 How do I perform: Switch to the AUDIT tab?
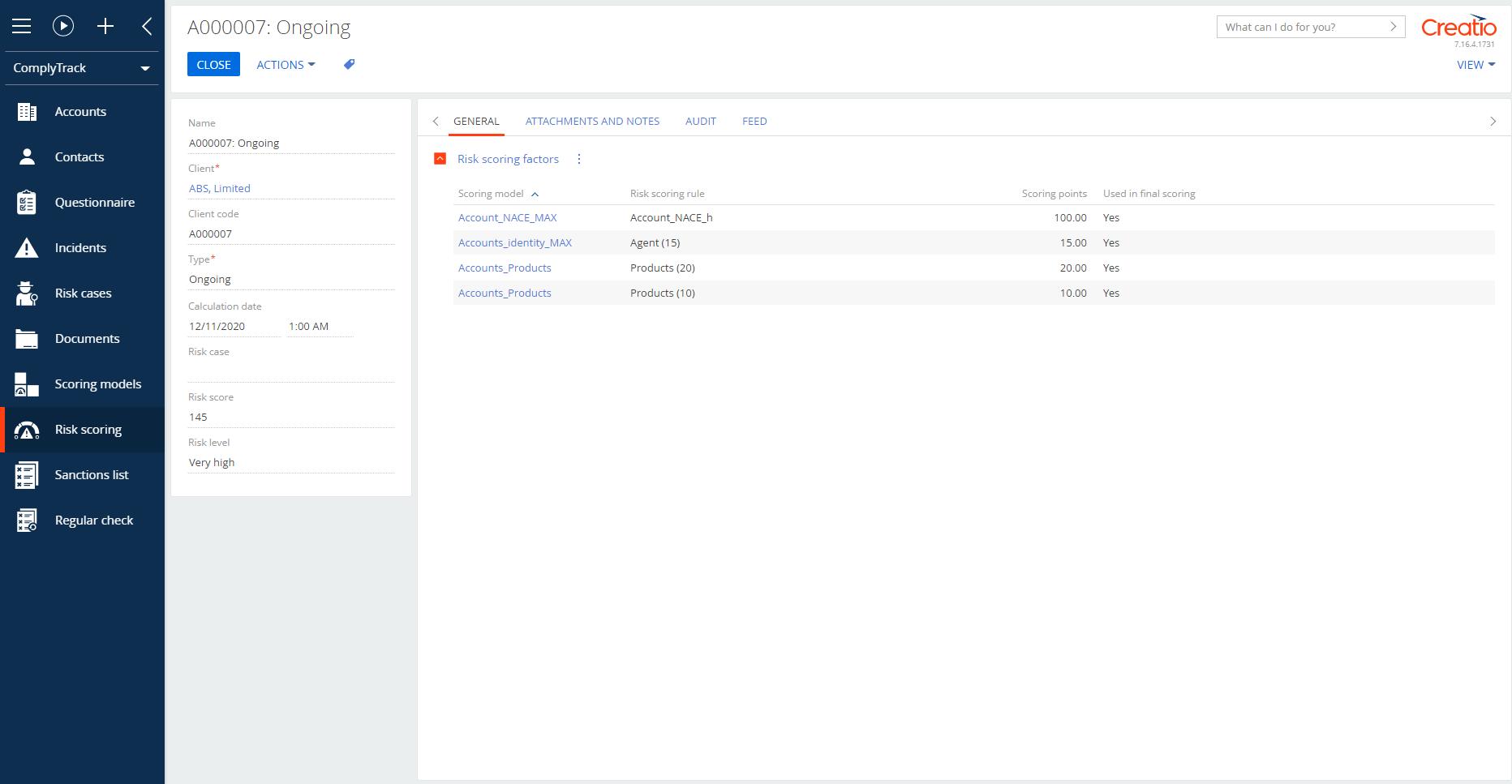point(700,121)
